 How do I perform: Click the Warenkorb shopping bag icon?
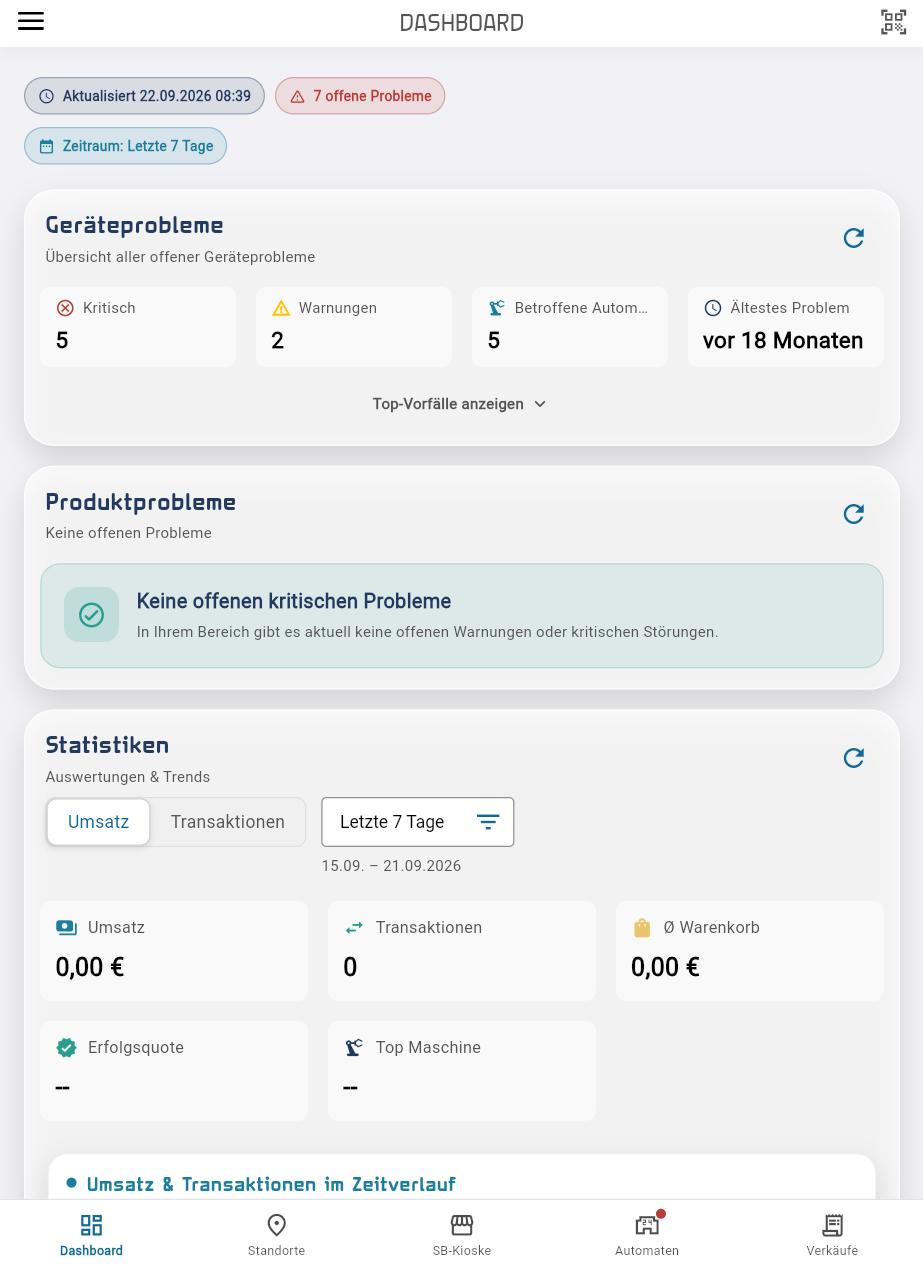click(642, 928)
